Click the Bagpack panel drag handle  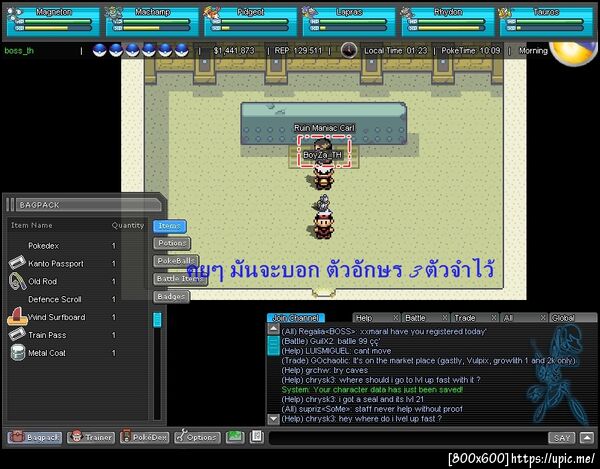point(10,205)
